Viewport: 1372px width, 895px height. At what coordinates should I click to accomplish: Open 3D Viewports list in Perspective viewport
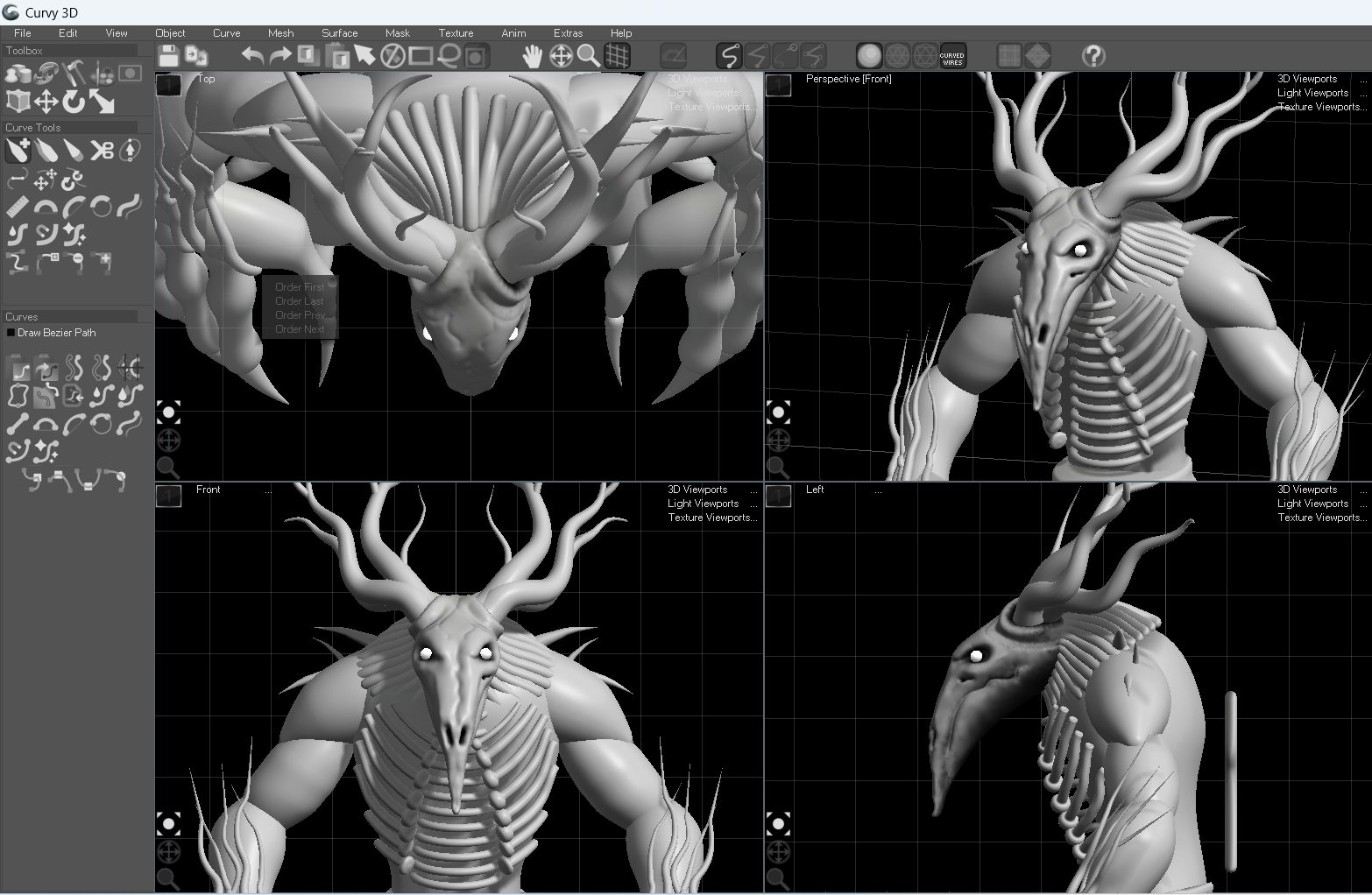point(1307,79)
